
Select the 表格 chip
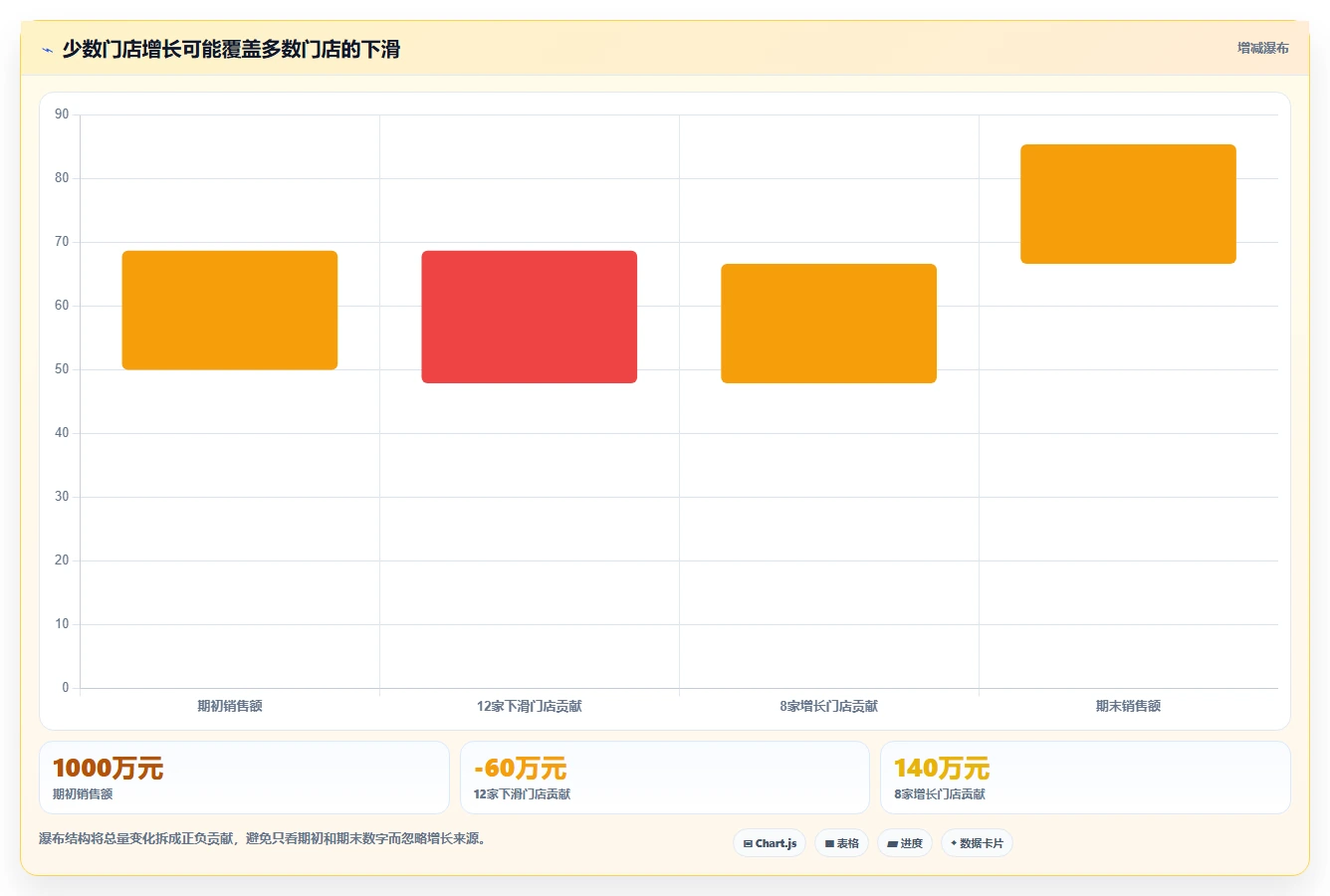[841, 843]
